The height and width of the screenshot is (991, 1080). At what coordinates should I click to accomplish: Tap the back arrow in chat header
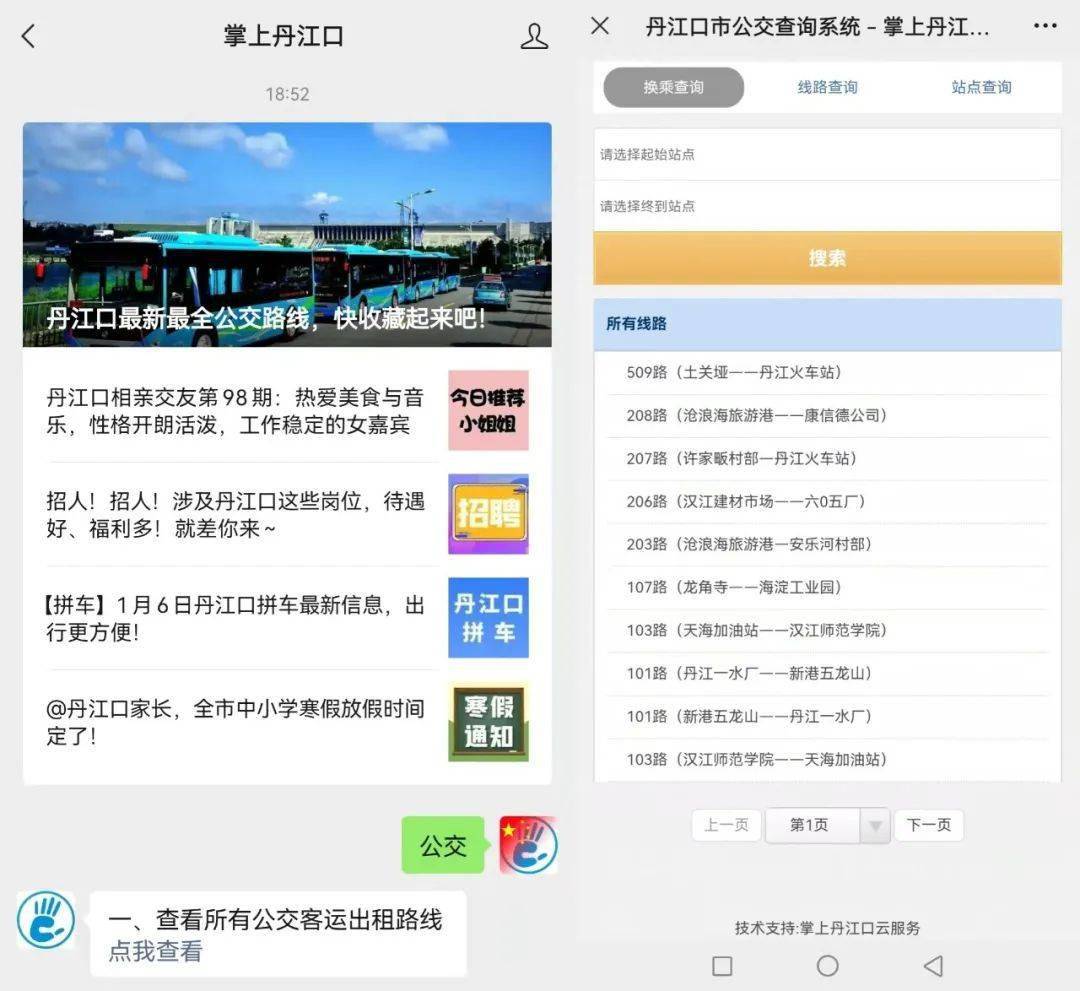click(x=28, y=36)
